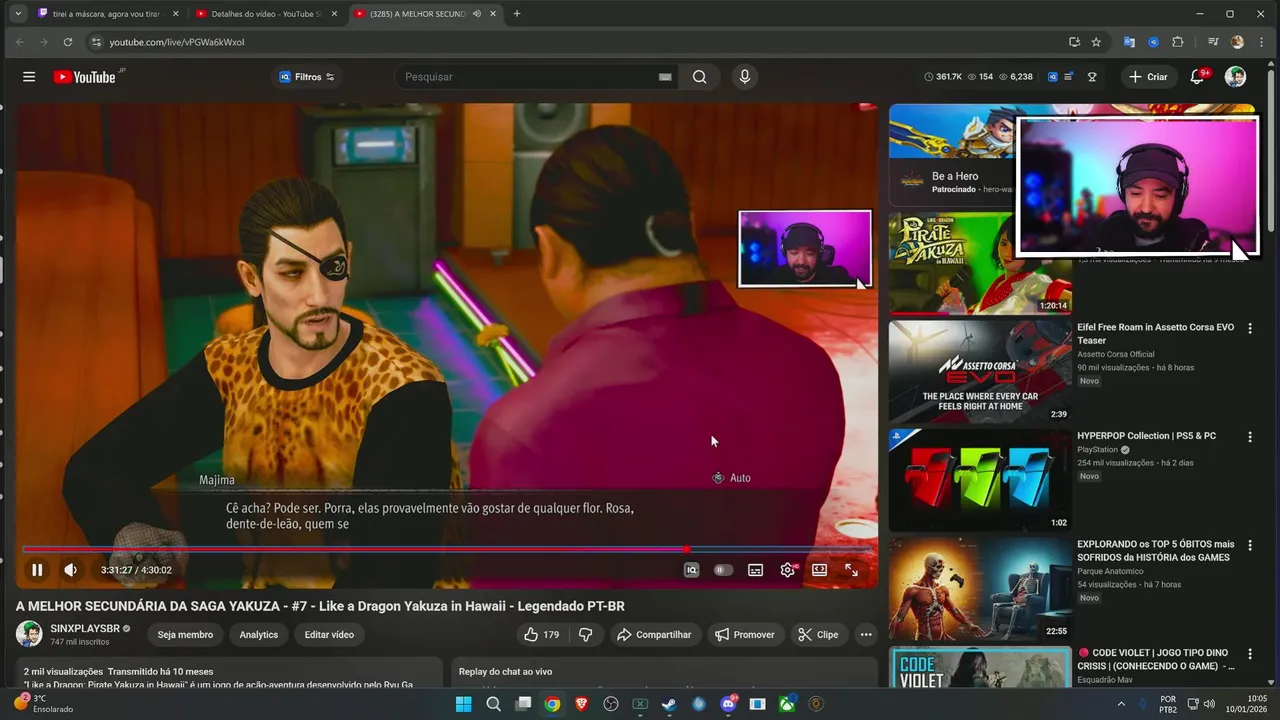Open player settings gear
Screen dimensions: 1280x720
[x=788, y=570]
